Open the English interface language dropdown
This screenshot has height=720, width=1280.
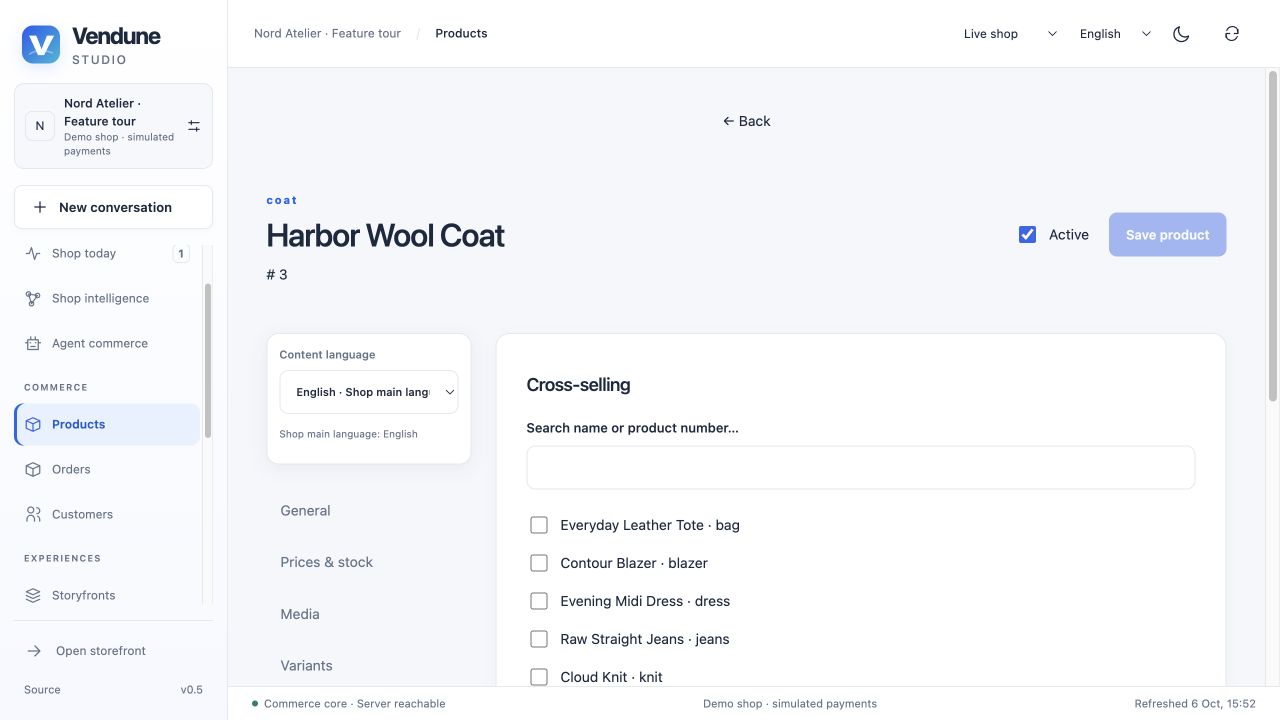[1115, 34]
